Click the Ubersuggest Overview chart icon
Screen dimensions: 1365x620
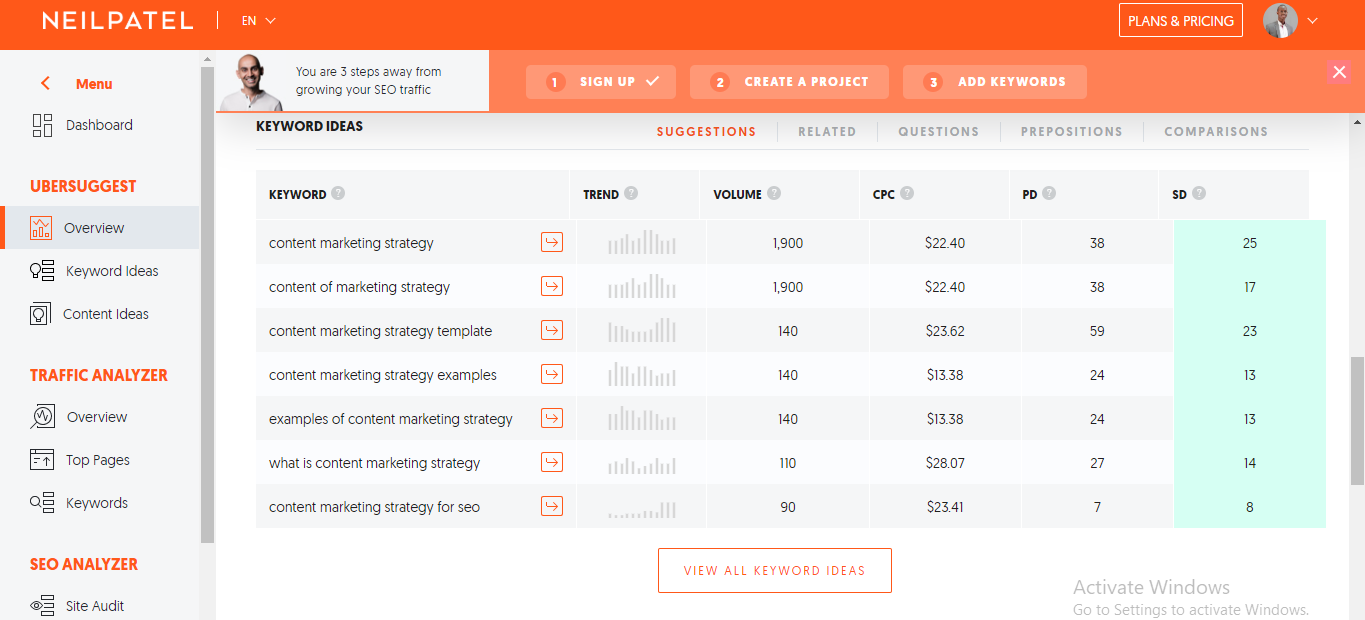click(41, 228)
